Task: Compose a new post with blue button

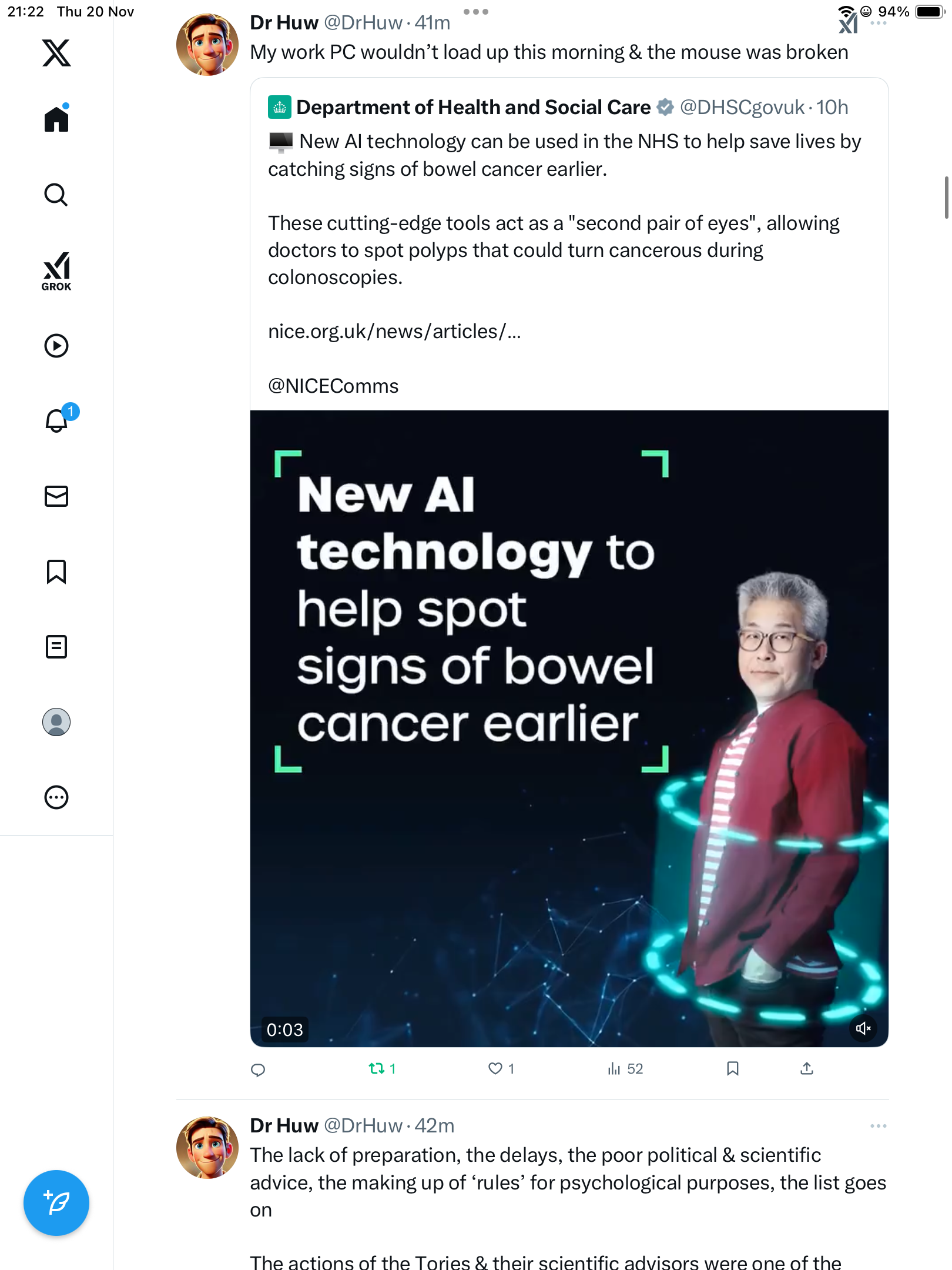Action: pyautogui.click(x=56, y=1203)
